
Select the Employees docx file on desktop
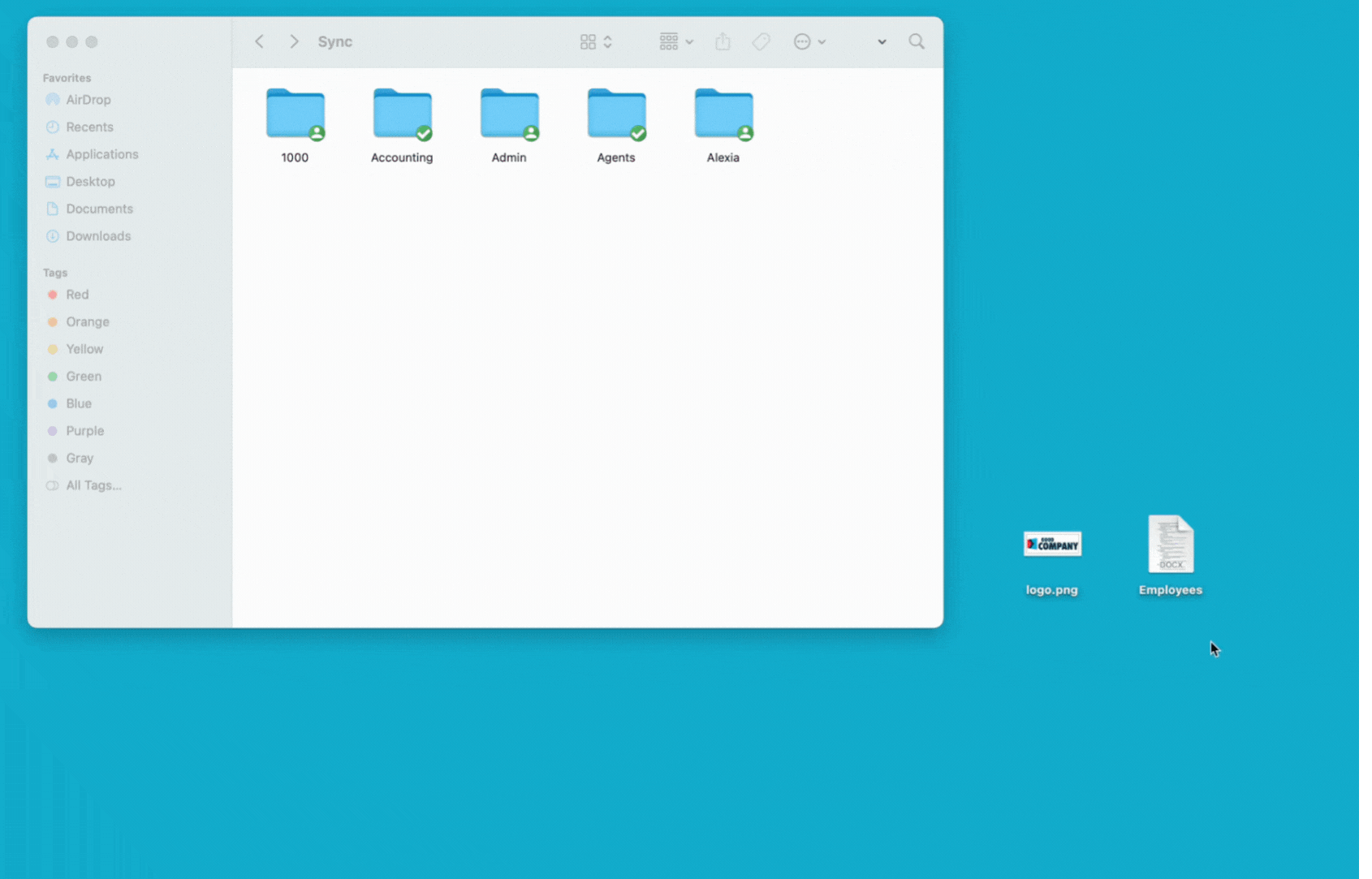1170,545
